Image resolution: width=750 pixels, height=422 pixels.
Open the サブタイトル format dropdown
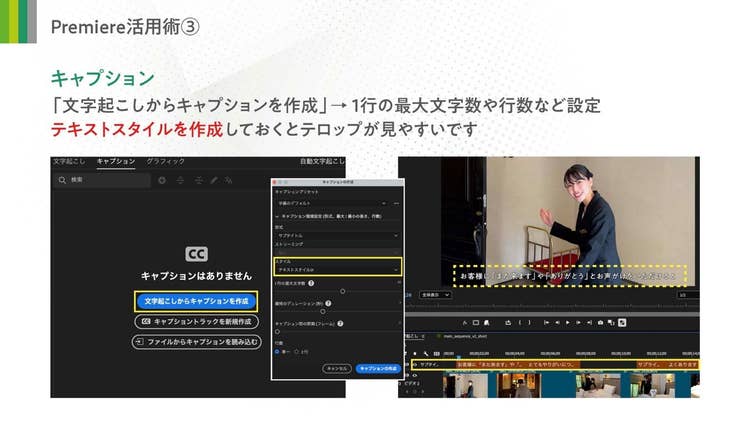pyautogui.click(x=337, y=236)
